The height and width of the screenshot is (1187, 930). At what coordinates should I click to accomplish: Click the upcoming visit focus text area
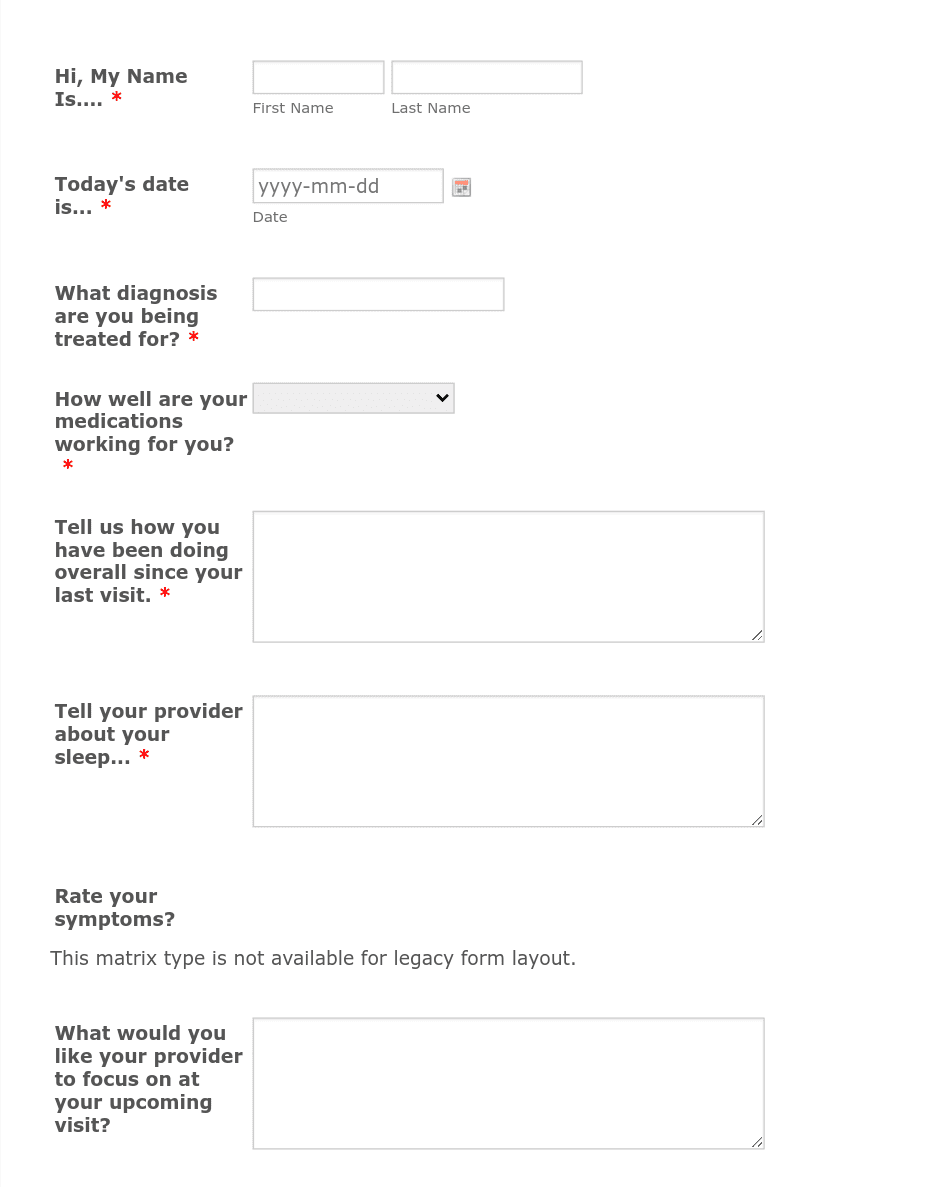pyautogui.click(x=508, y=1083)
